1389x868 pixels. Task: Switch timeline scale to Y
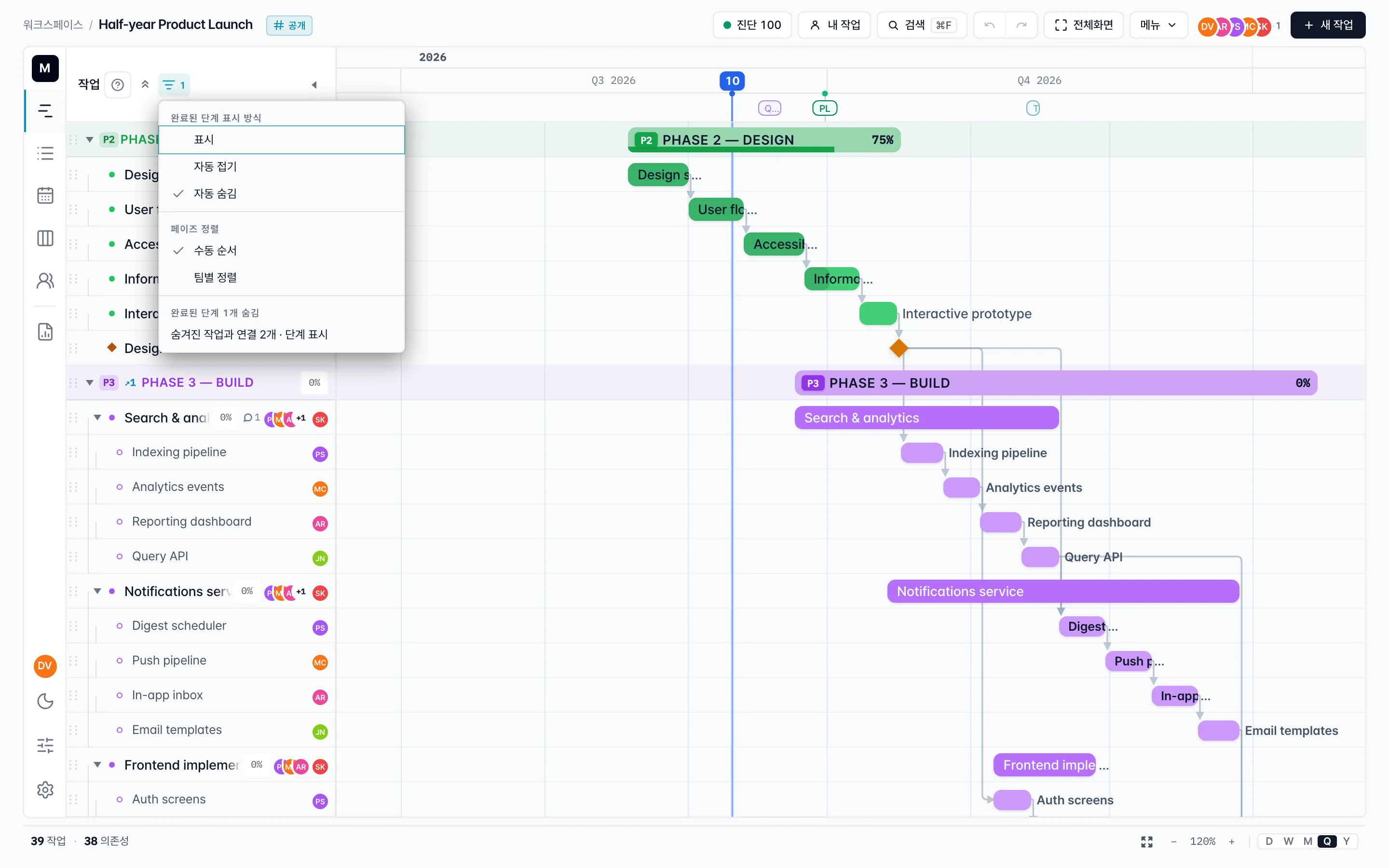[x=1346, y=841]
